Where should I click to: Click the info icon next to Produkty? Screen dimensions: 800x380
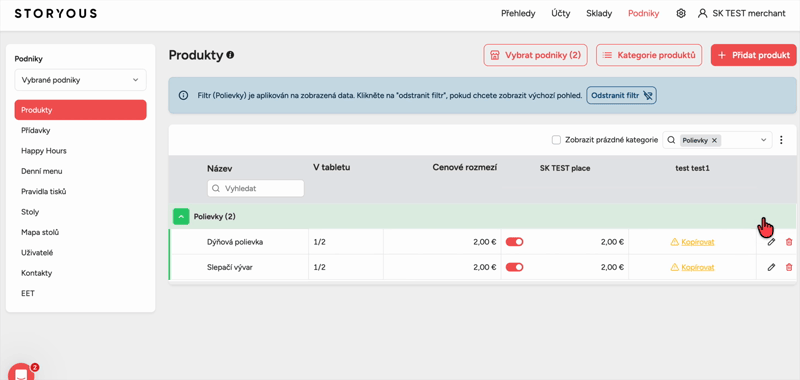coord(230,55)
